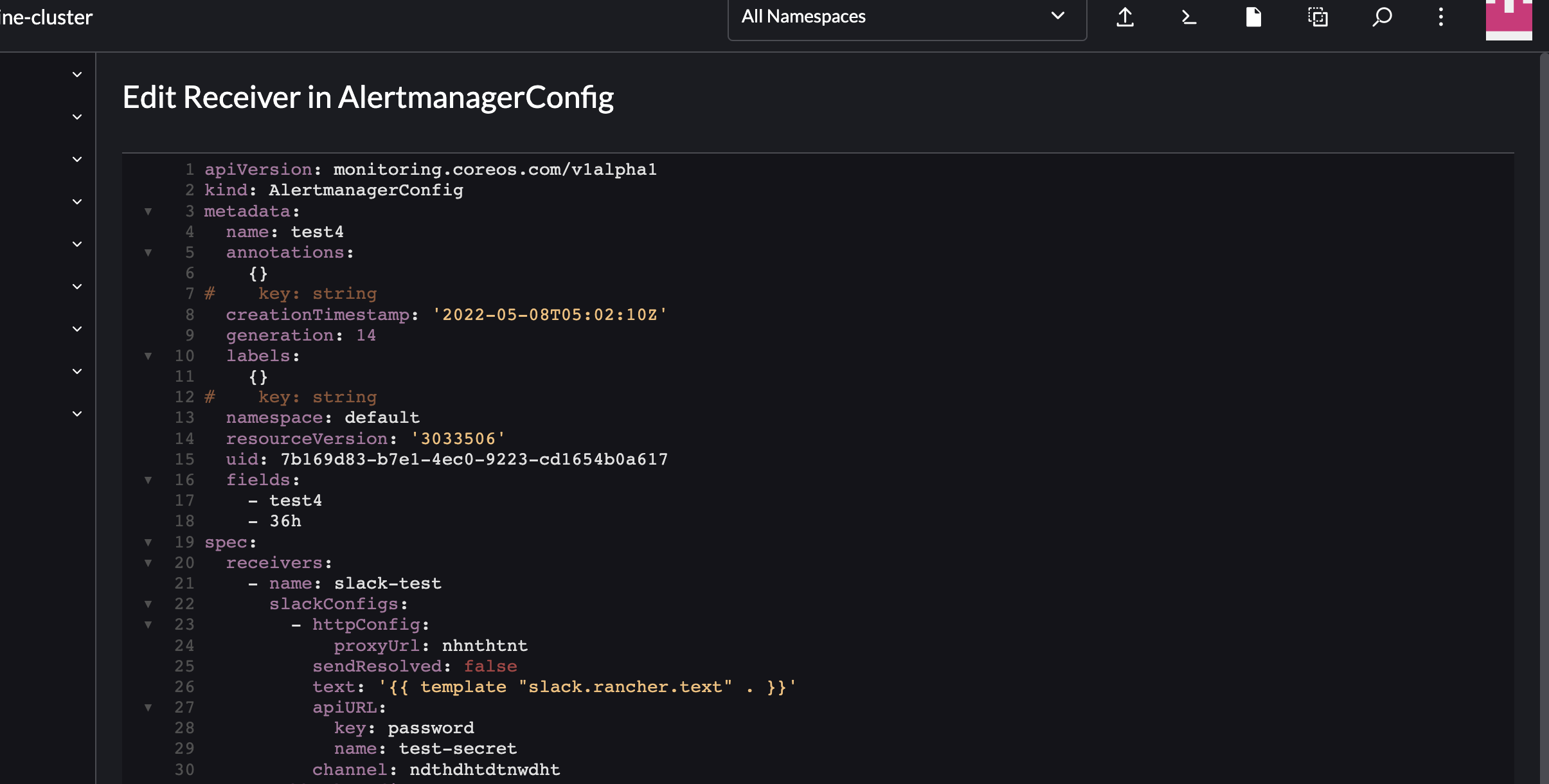Collapse the metadata block on line 3

pyautogui.click(x=148, y=211)
